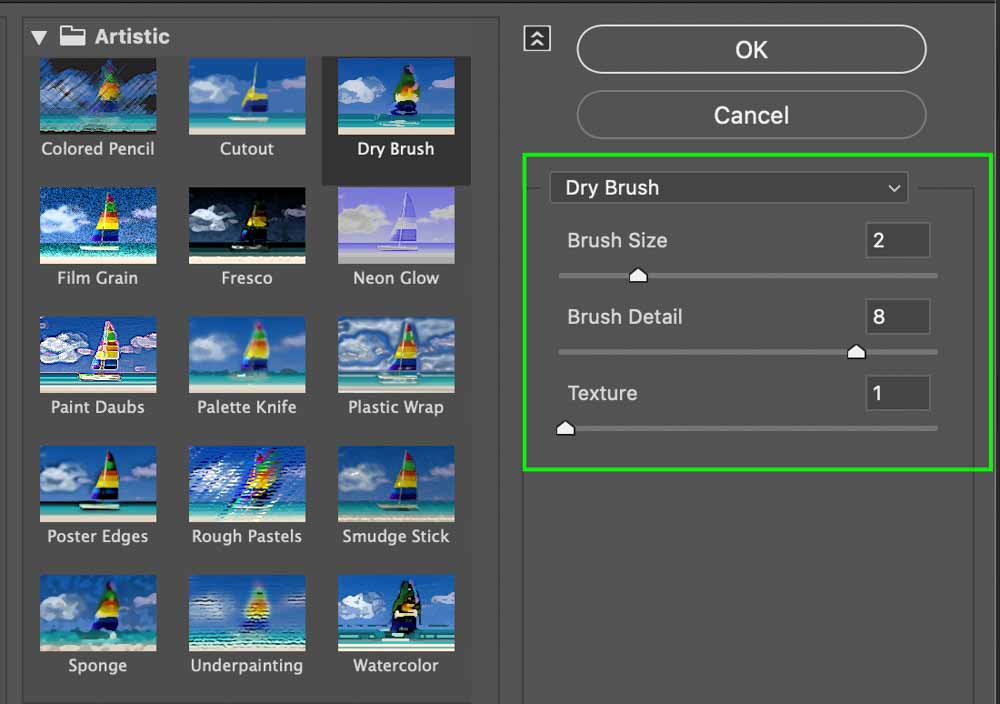The image size is (1000, 704).
Task: Open the Dry Brush filter dropdown
Action: [728, 188]
